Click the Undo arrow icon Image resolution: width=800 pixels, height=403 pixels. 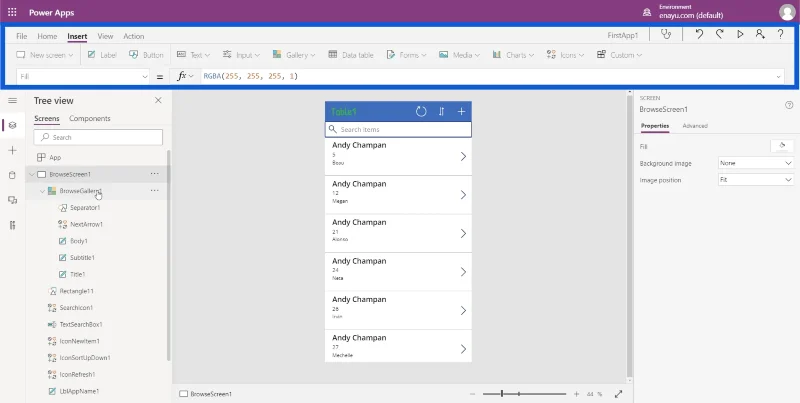pos(699,34)
